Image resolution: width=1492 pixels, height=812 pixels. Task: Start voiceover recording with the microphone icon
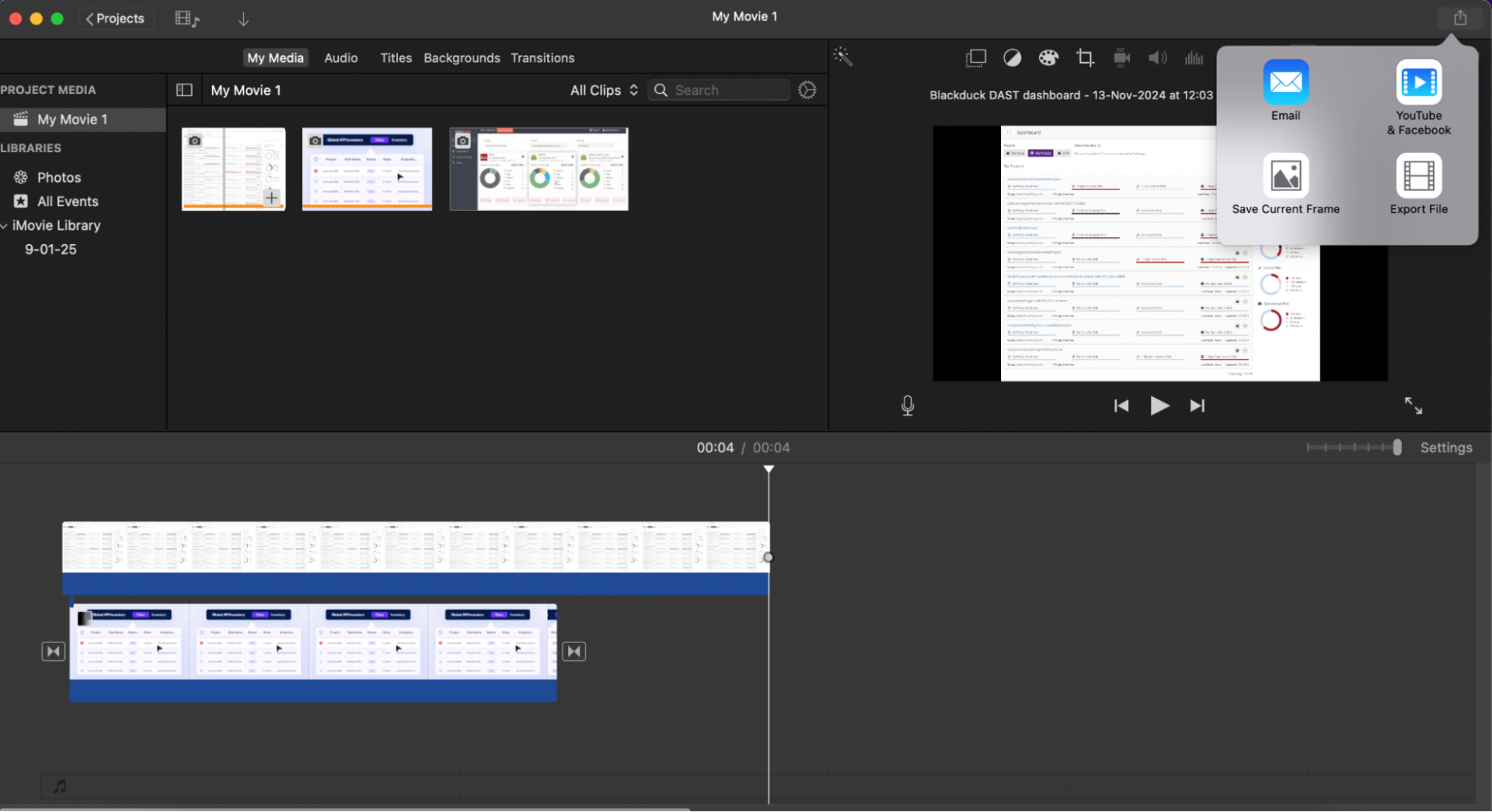907,405
